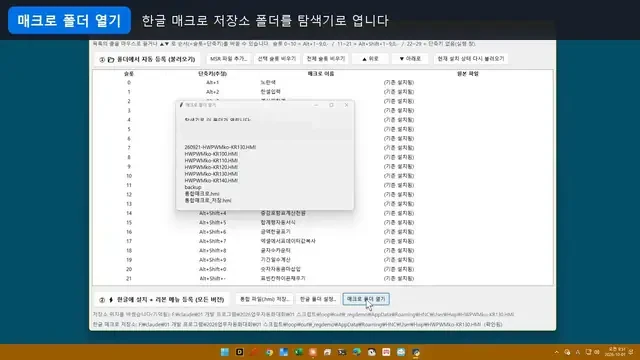This screenshot has height=360, width=640.
Task: Click the folder auto-register (불러오기) button
Action: (x=147, y=59)
